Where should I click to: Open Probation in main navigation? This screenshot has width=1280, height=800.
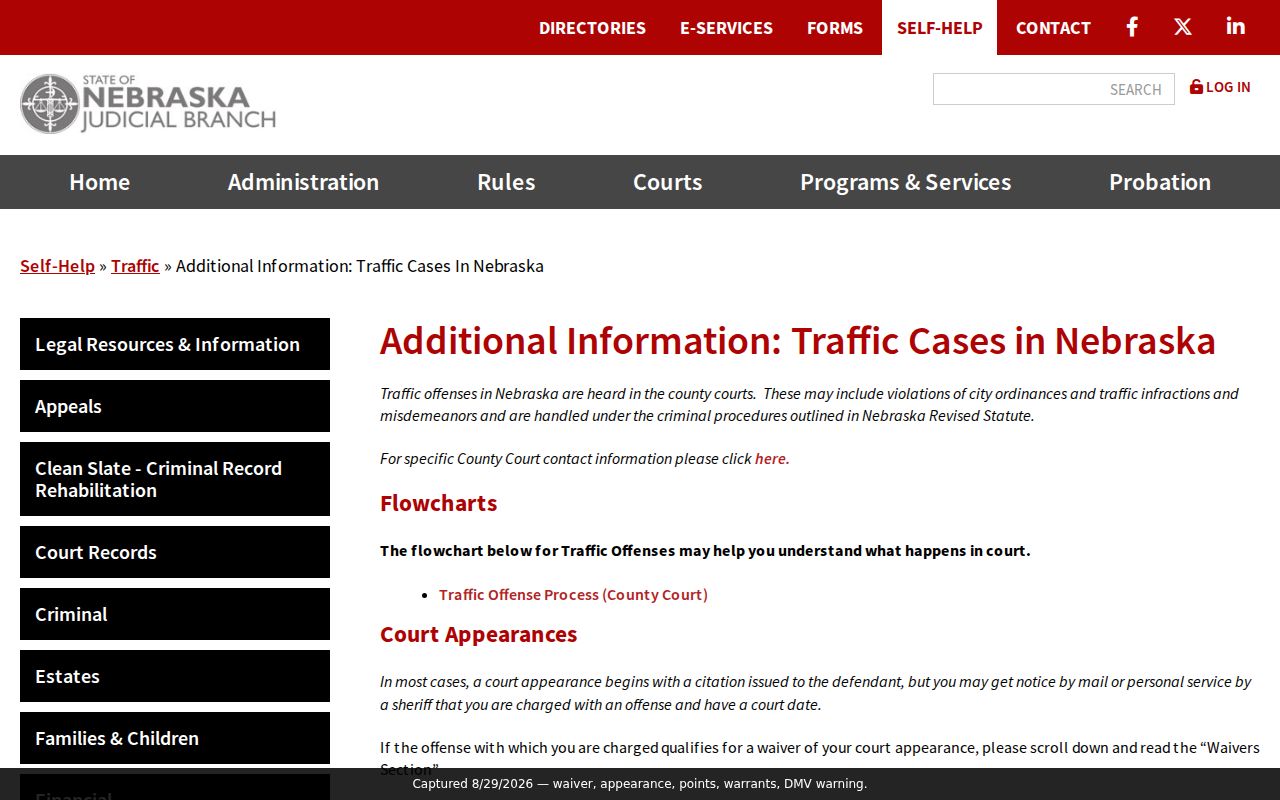pos(1160,182)
